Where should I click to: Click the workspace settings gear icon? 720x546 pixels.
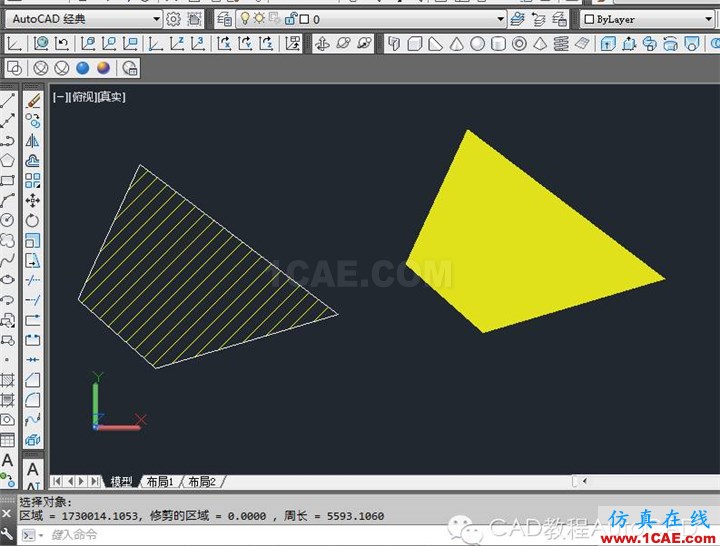click(x=173, y=19)
